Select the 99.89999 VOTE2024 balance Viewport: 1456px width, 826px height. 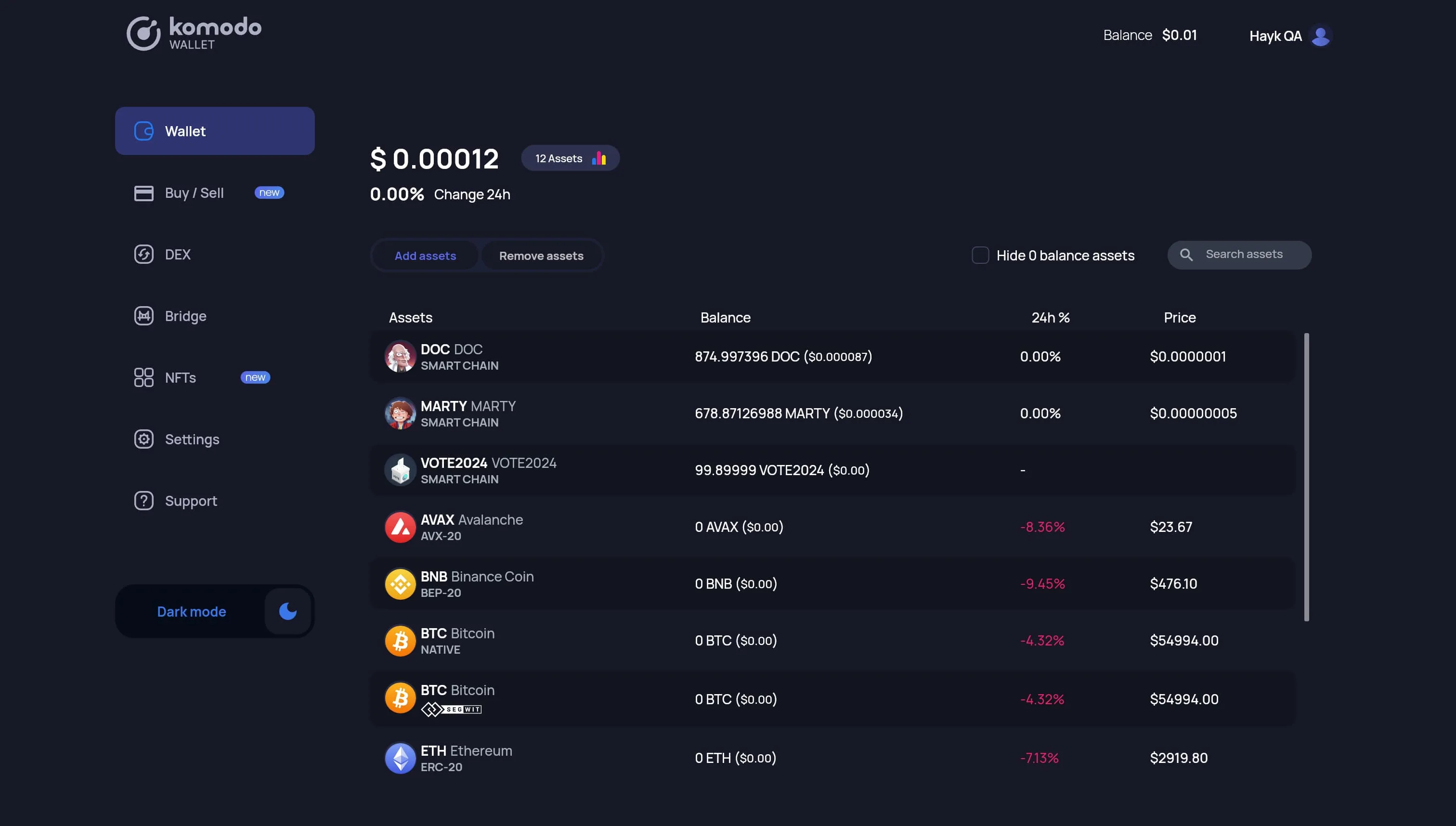[x=782, y=470]
